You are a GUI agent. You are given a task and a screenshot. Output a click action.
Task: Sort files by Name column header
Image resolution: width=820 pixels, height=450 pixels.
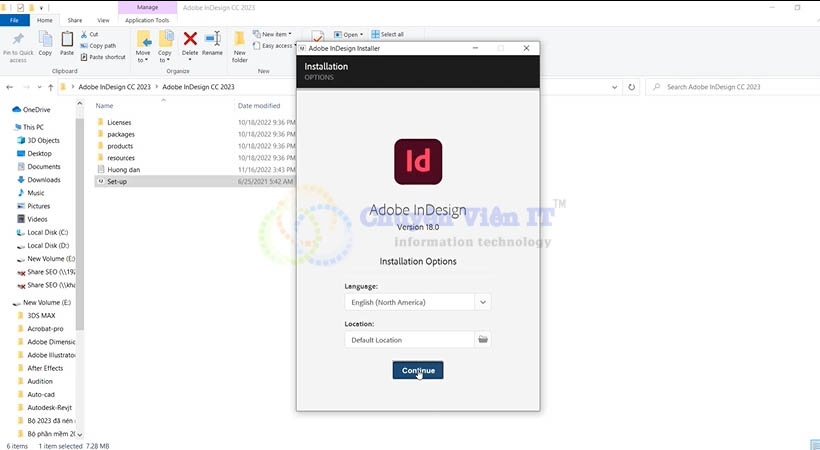pyautogui.click(x=105, y=106)
